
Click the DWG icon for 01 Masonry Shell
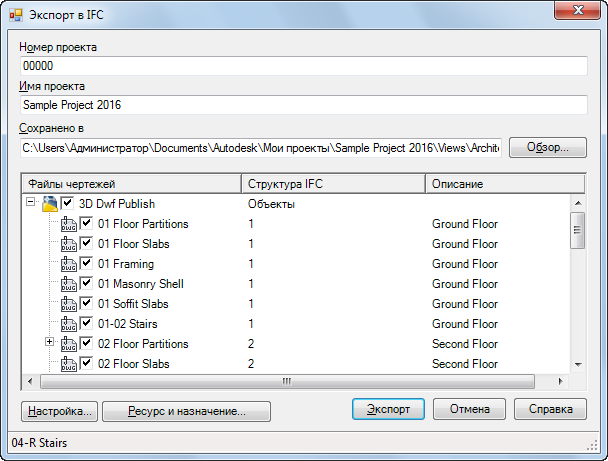point(69,284)
